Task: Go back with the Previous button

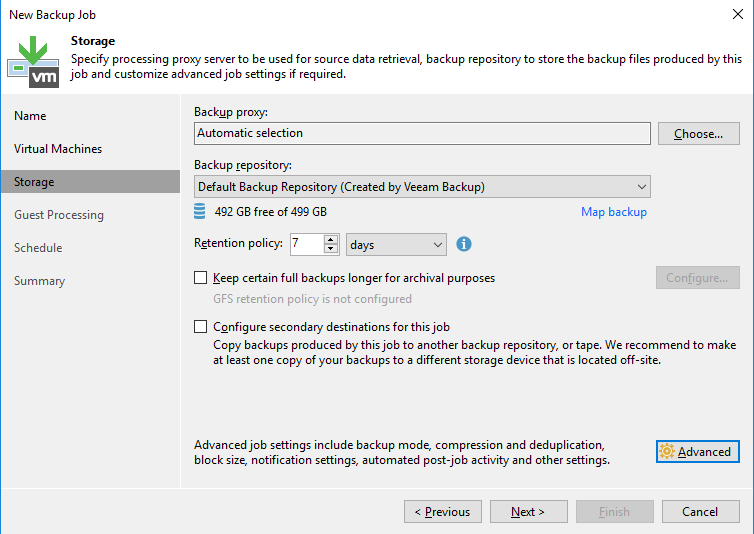Action: 442,511
